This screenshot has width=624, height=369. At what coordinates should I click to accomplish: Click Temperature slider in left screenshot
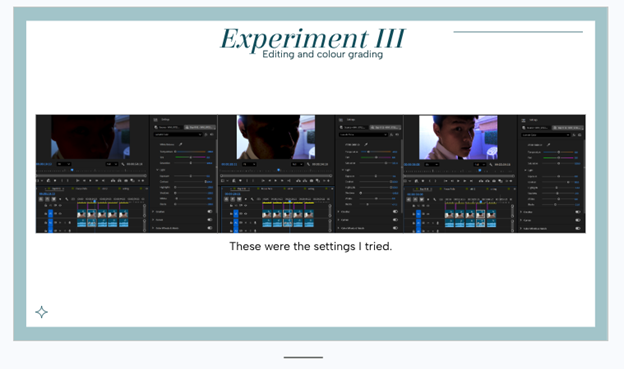click(x=191, y=152)
